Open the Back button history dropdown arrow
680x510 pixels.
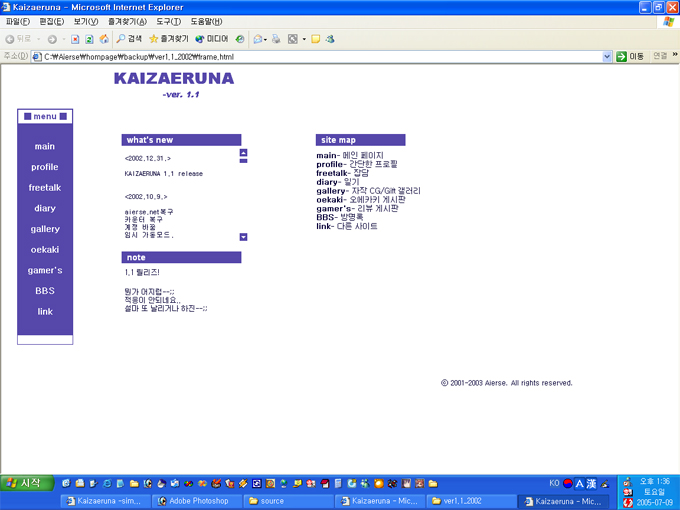[39, 39]
